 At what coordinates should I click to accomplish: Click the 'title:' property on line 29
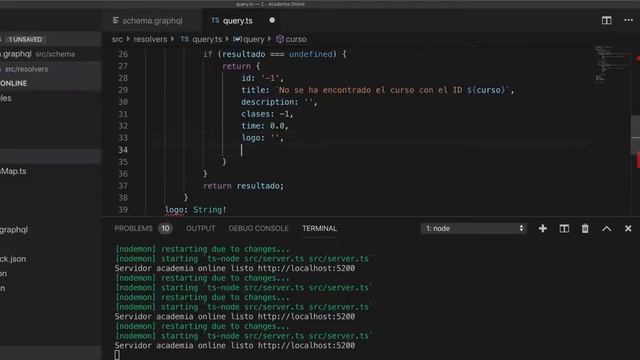pos(256,90)
